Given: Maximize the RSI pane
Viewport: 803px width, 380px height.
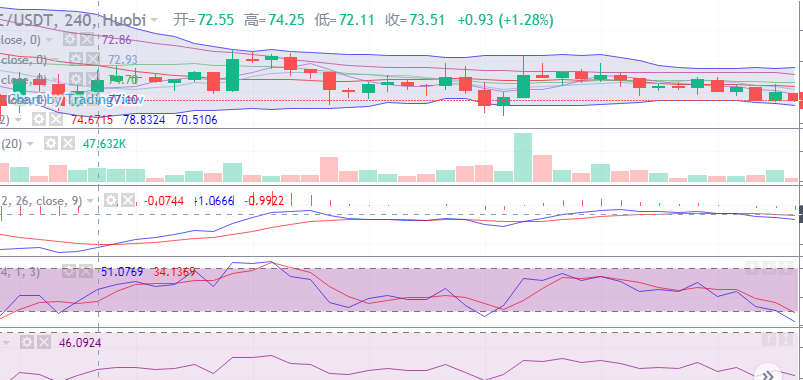Looking at the screenshot, I should 786,339.
